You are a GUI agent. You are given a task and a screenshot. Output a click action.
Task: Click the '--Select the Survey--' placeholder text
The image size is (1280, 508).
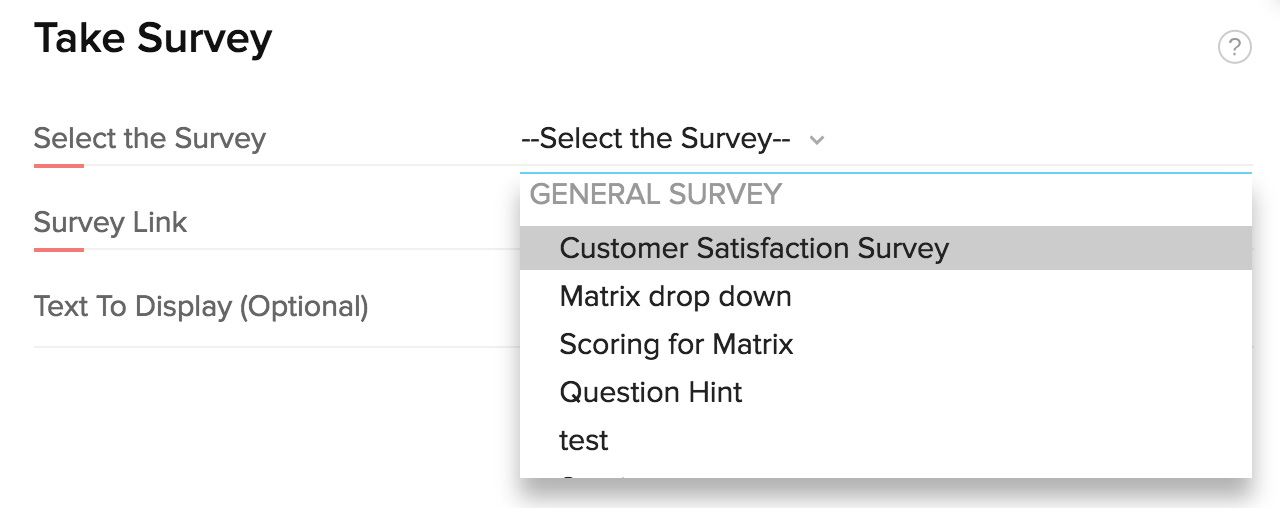point(655,139)
